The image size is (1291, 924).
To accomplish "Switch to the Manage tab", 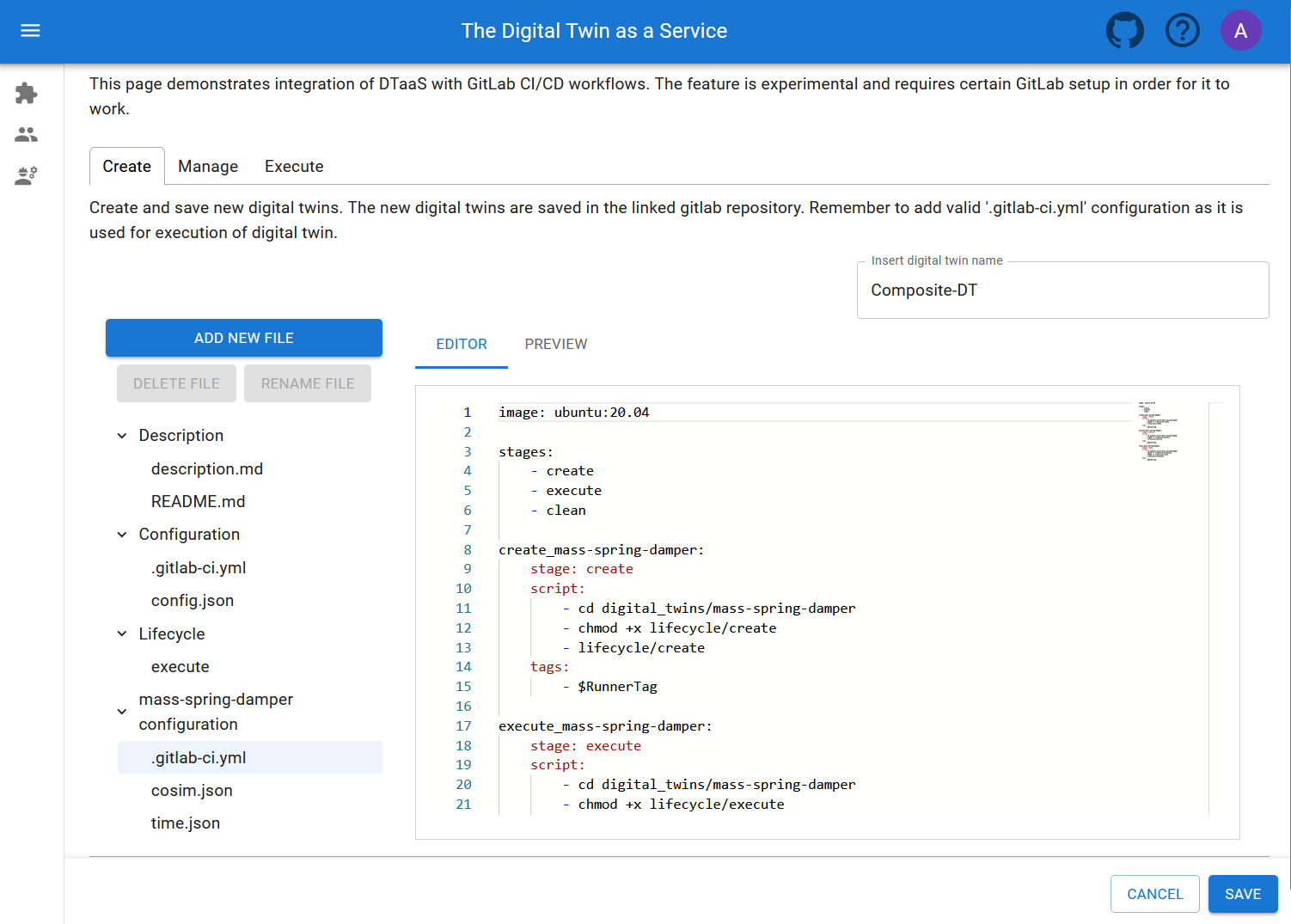I will (x=208, y=167).
